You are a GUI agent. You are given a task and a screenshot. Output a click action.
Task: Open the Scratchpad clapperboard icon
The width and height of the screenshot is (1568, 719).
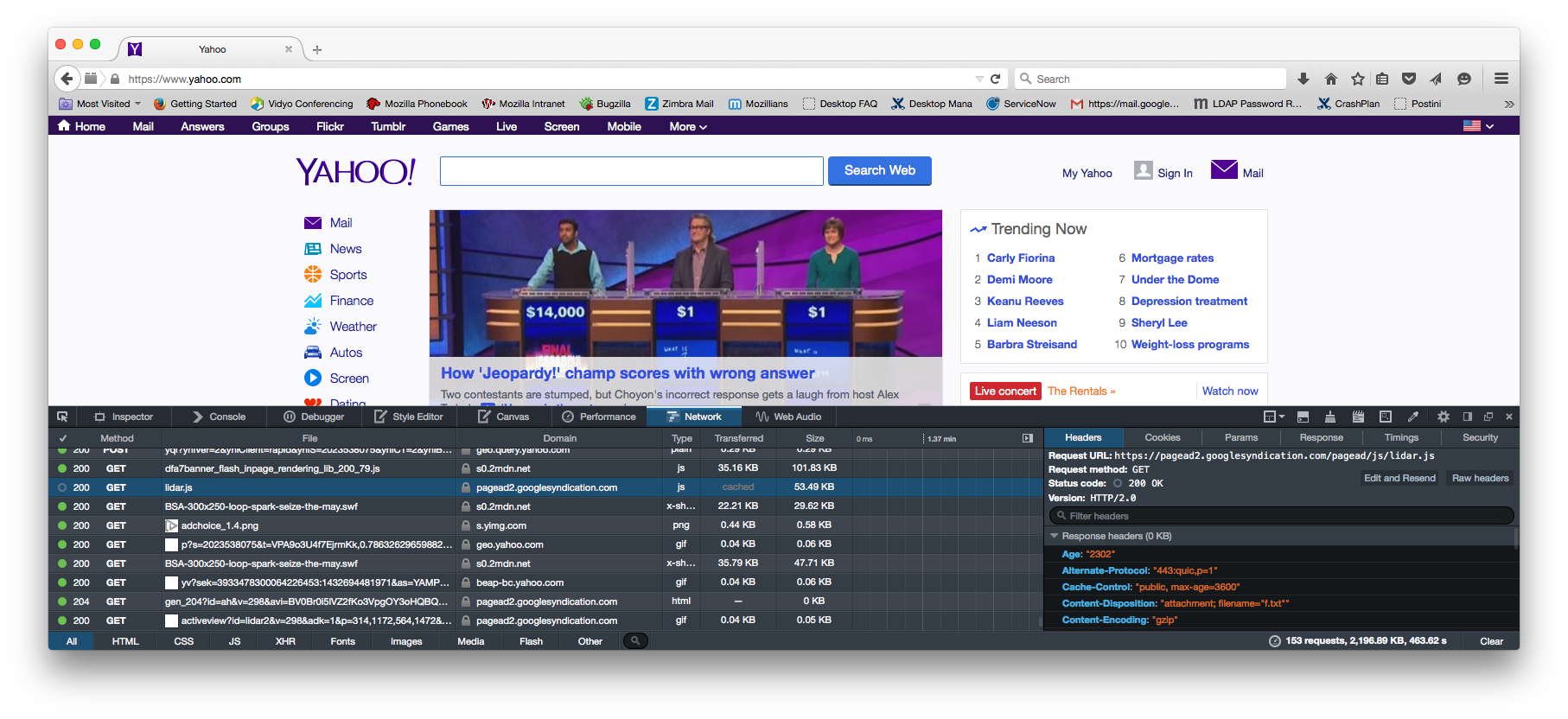(x=1358, y=417)
